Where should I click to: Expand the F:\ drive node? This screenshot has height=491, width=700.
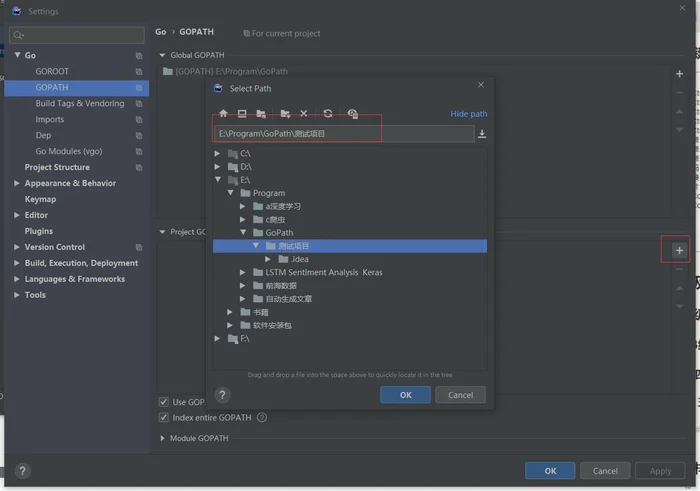point(217,338)
